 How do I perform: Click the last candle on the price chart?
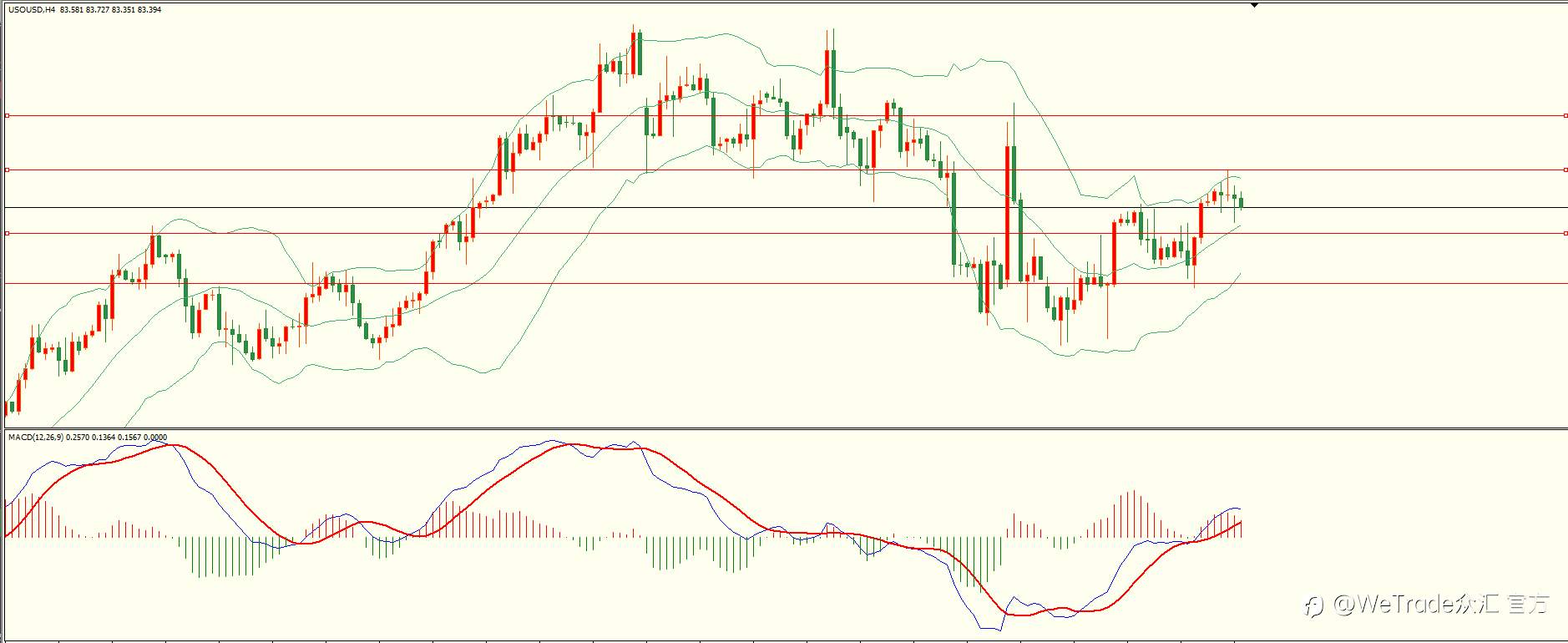coord(1242,201)
